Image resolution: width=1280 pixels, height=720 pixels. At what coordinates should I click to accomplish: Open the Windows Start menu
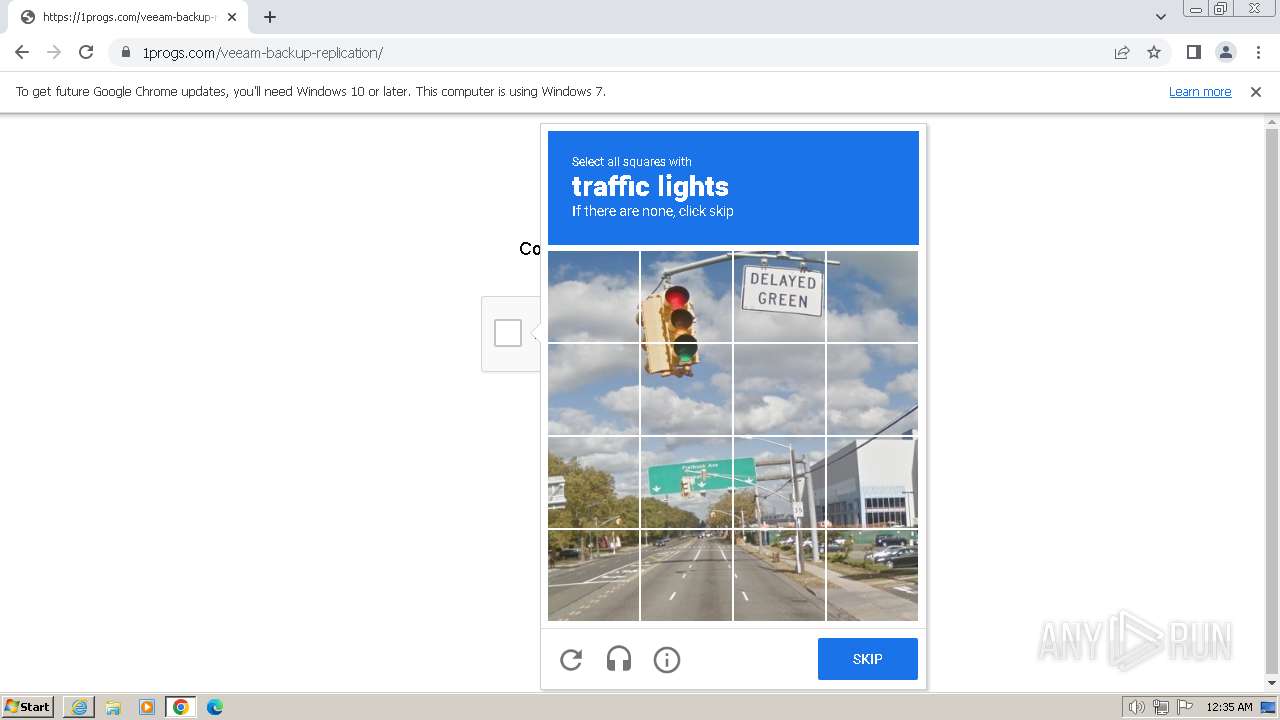[x=28, y=707]
